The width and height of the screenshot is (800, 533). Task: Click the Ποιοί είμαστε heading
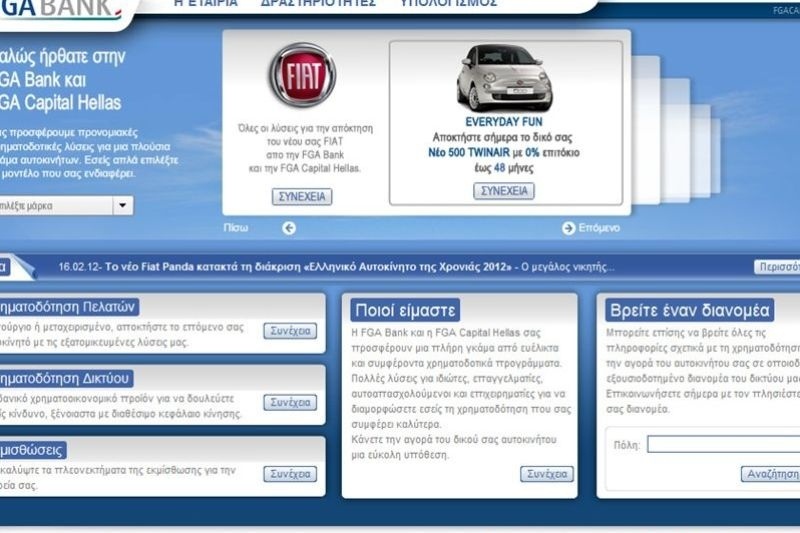pos(405,310)
